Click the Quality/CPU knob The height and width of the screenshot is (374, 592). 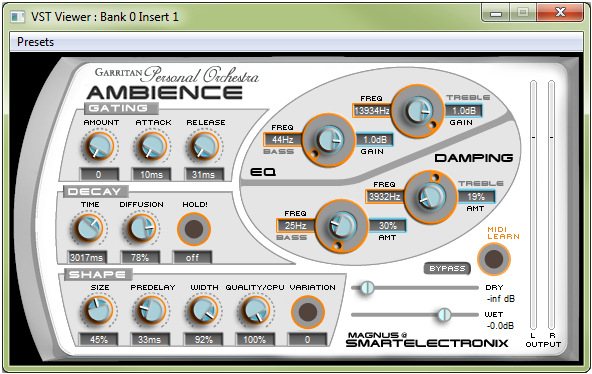pos(255,311)
